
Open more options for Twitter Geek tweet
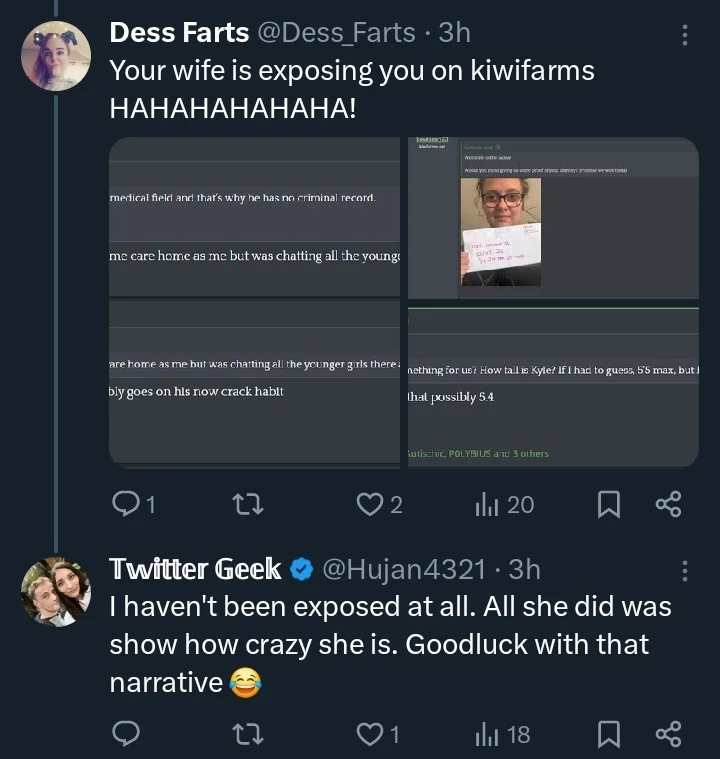point(685,571)
